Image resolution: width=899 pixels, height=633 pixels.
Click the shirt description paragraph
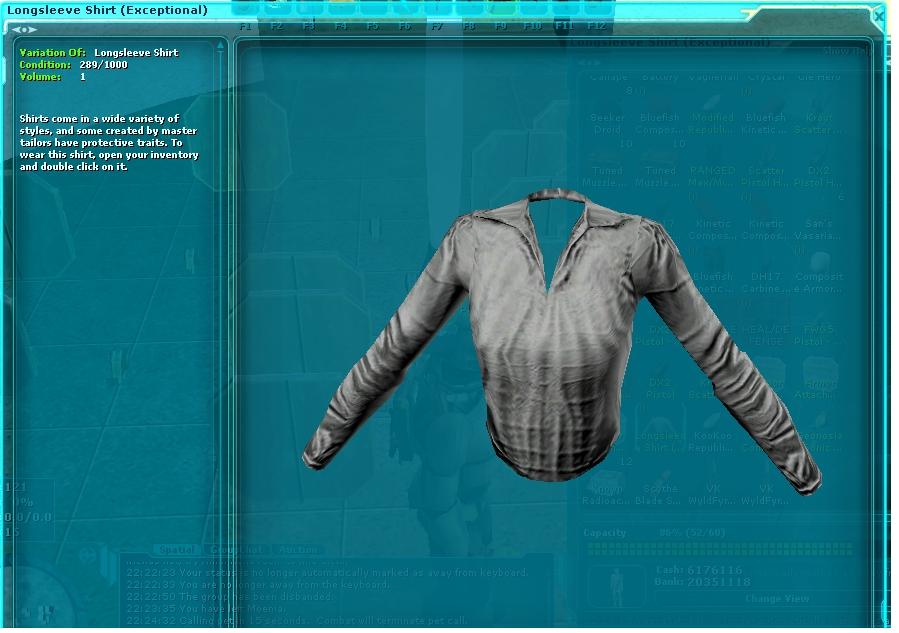(109, 142)
